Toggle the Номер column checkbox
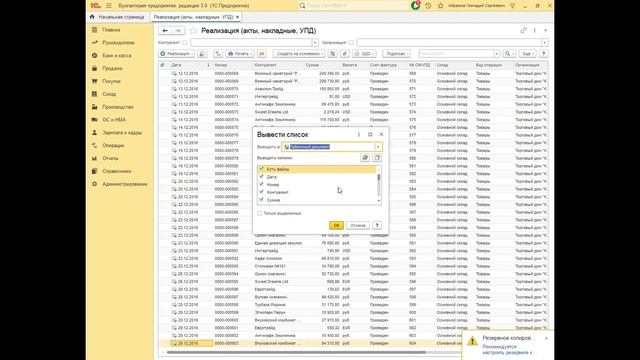Screen dimensions: 640x360 click(x=262, y=184)
